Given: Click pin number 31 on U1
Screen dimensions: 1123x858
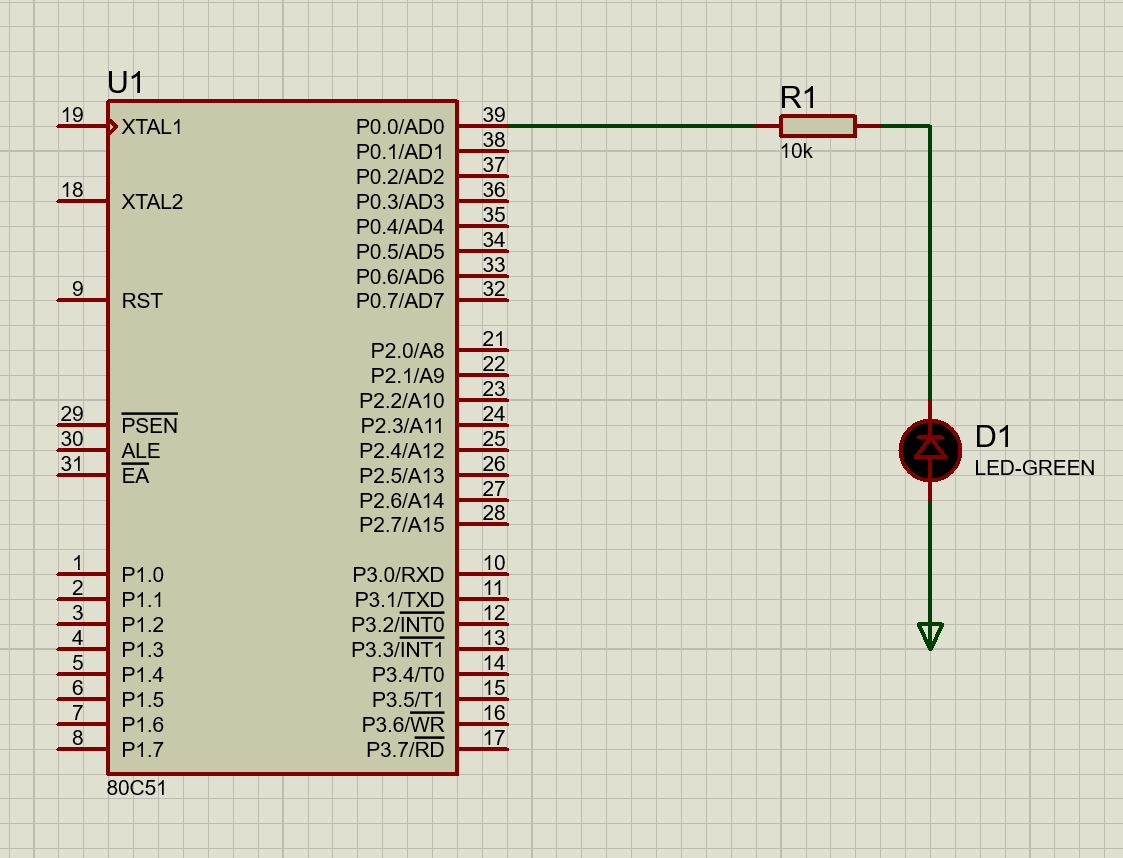Looking at the screenshot, I should point(72,464).
